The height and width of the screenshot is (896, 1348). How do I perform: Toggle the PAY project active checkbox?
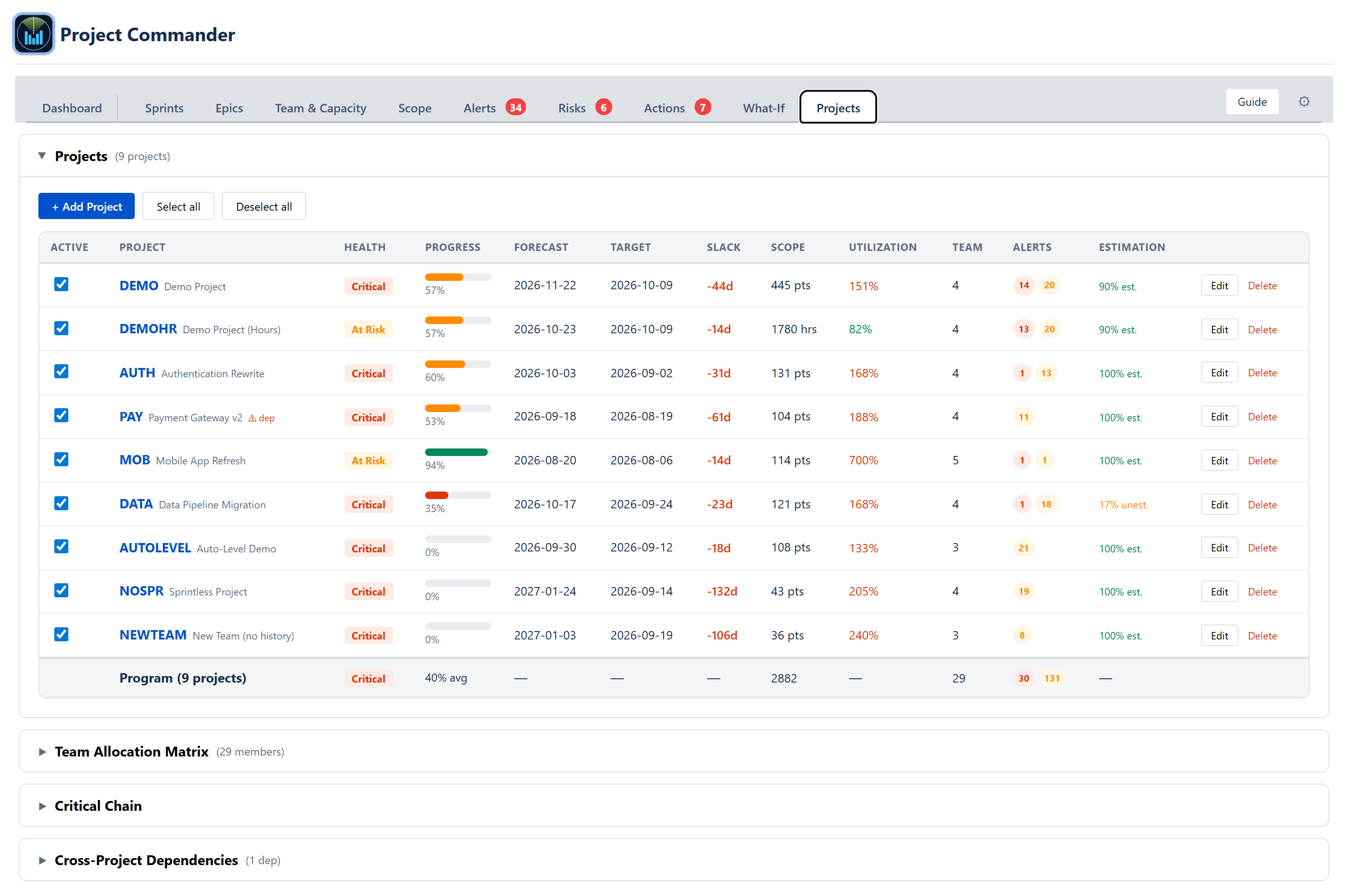(x=61, y=415)
